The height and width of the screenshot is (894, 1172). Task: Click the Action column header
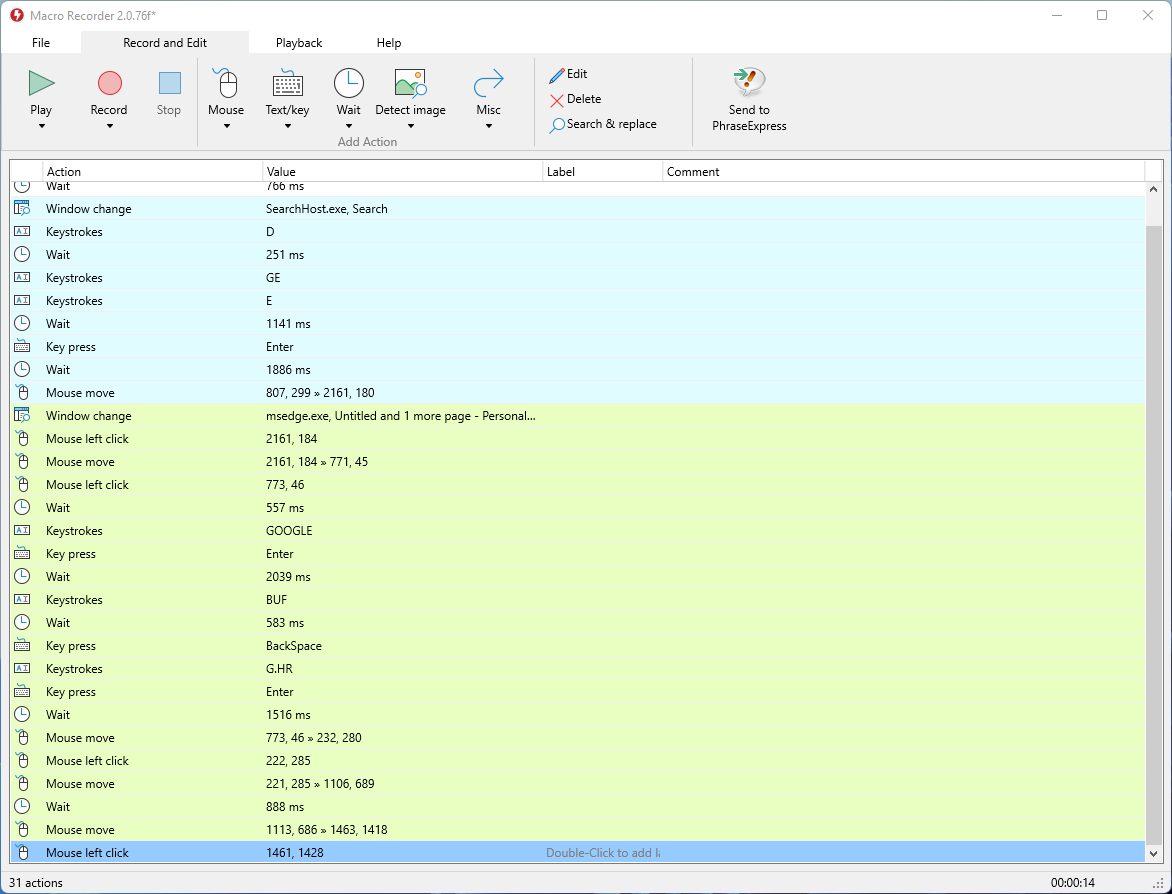[x=152, y=172]
